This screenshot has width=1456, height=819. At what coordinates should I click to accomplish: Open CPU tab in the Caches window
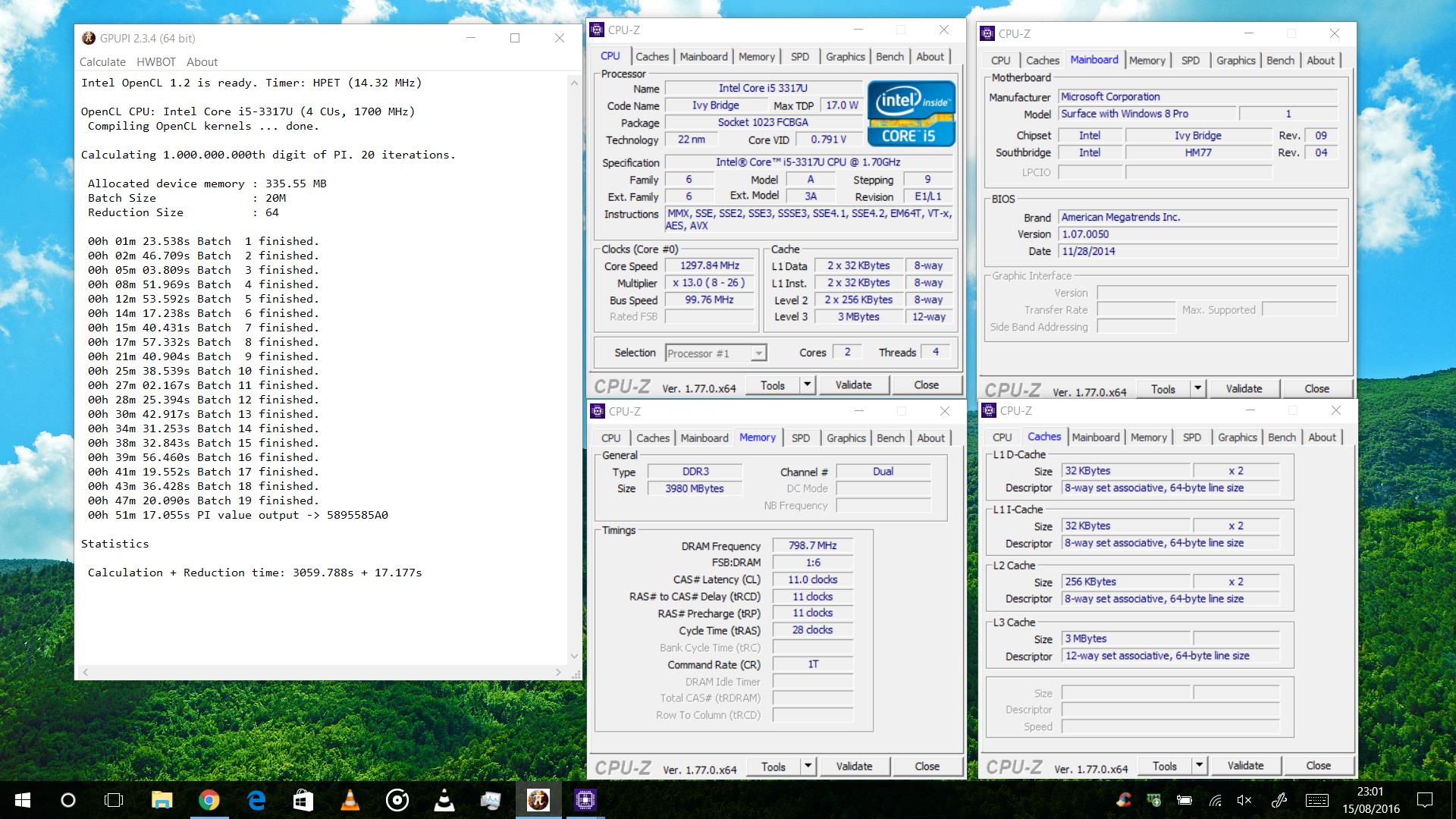pyautogui.click(x=1003, y=438)
